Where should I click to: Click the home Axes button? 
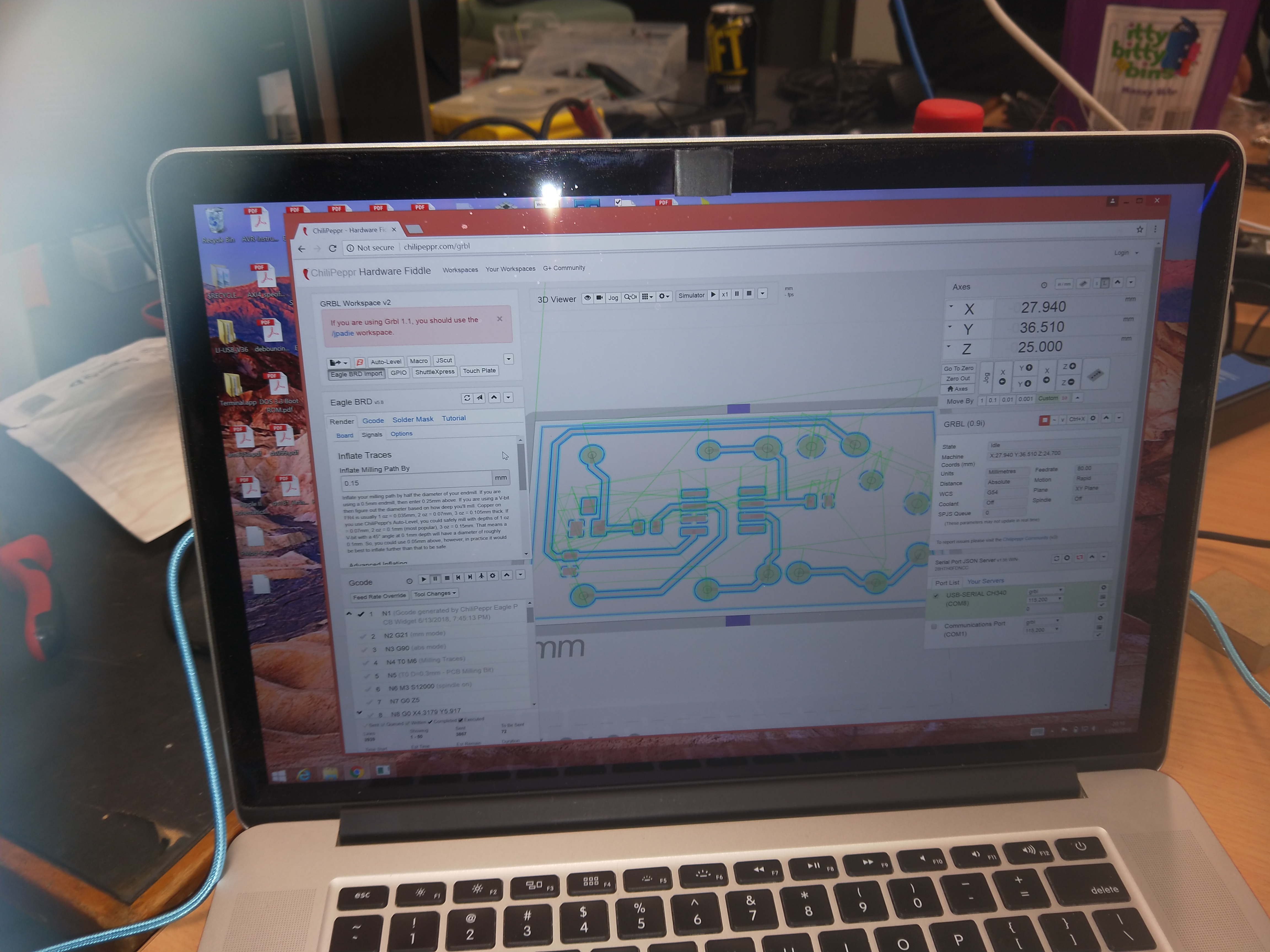[957, 389]
